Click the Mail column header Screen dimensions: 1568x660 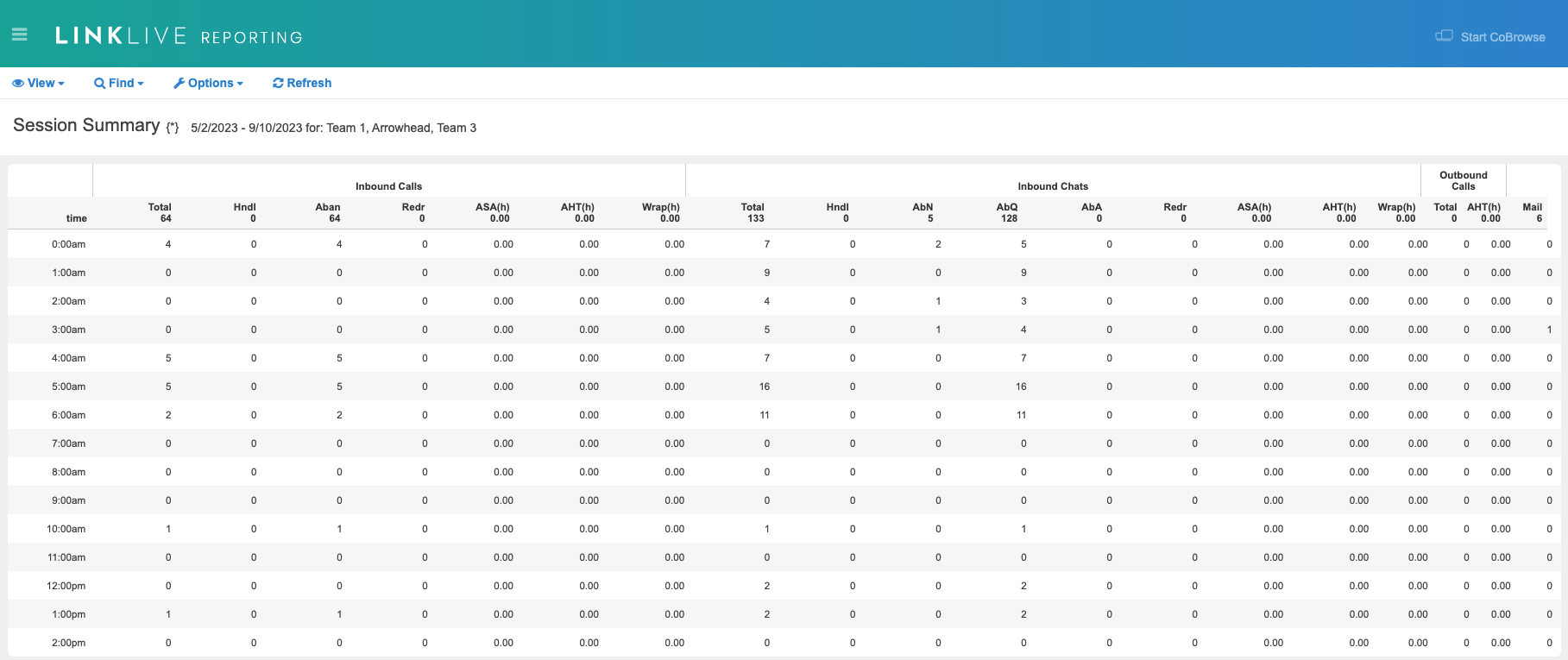click(1532, 208)
